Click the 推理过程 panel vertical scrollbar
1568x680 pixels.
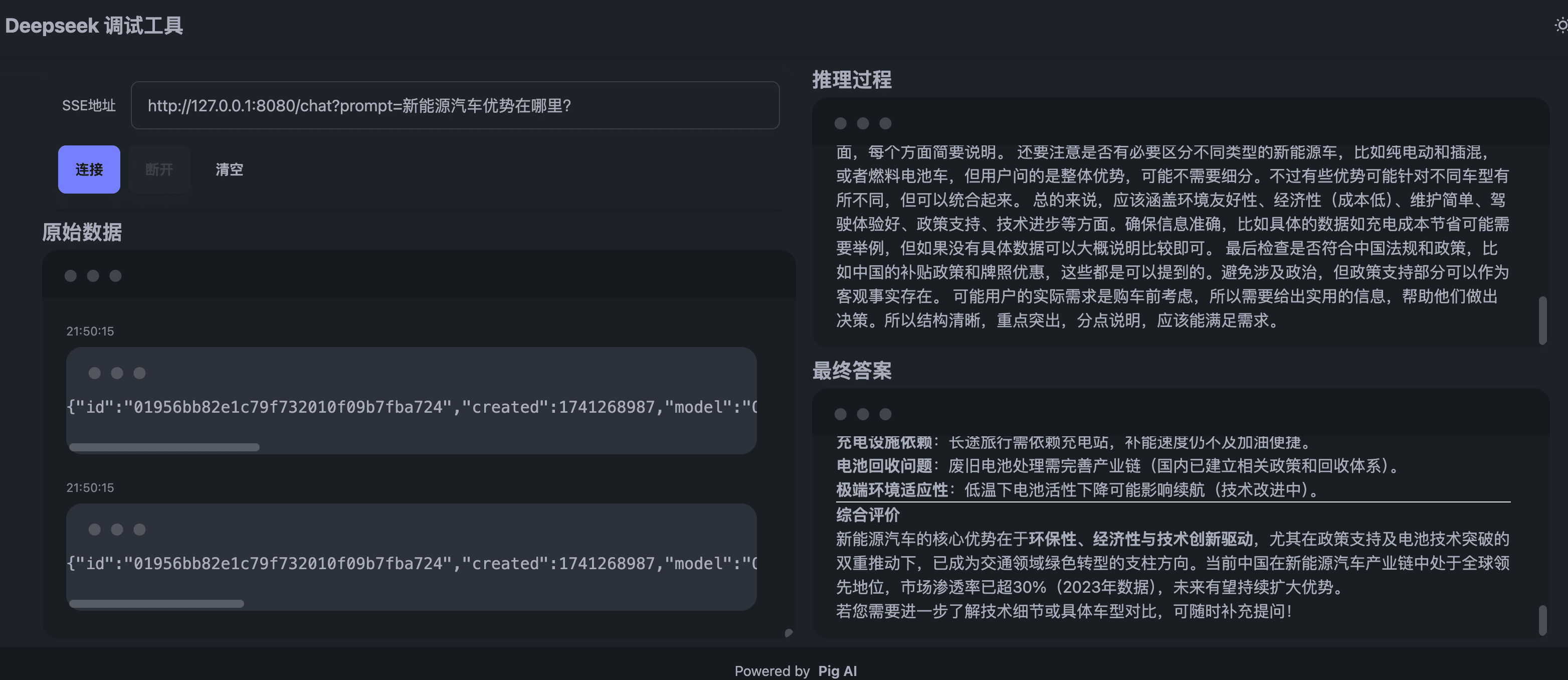click(x=1542, y=320)
